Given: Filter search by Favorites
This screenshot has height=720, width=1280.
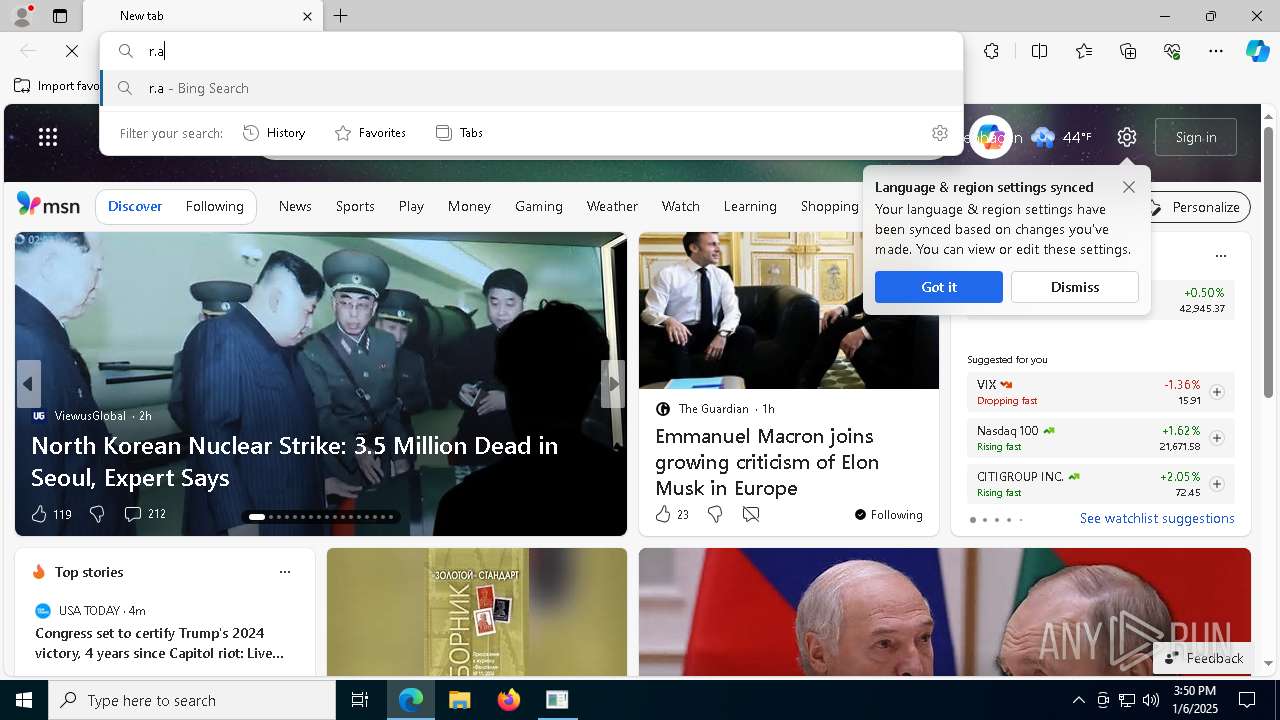Looking at the screenshot, I should click(371, 133).
